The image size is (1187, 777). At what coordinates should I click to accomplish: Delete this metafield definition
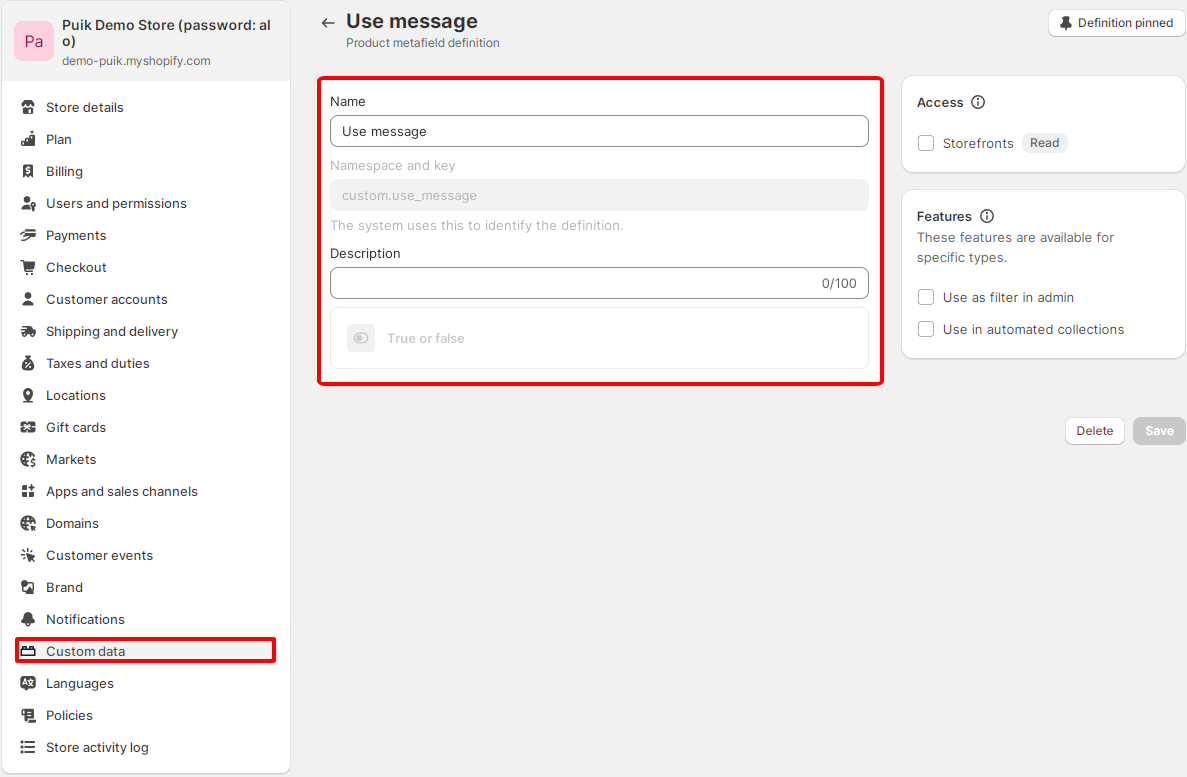click(x=1094, y=431)
